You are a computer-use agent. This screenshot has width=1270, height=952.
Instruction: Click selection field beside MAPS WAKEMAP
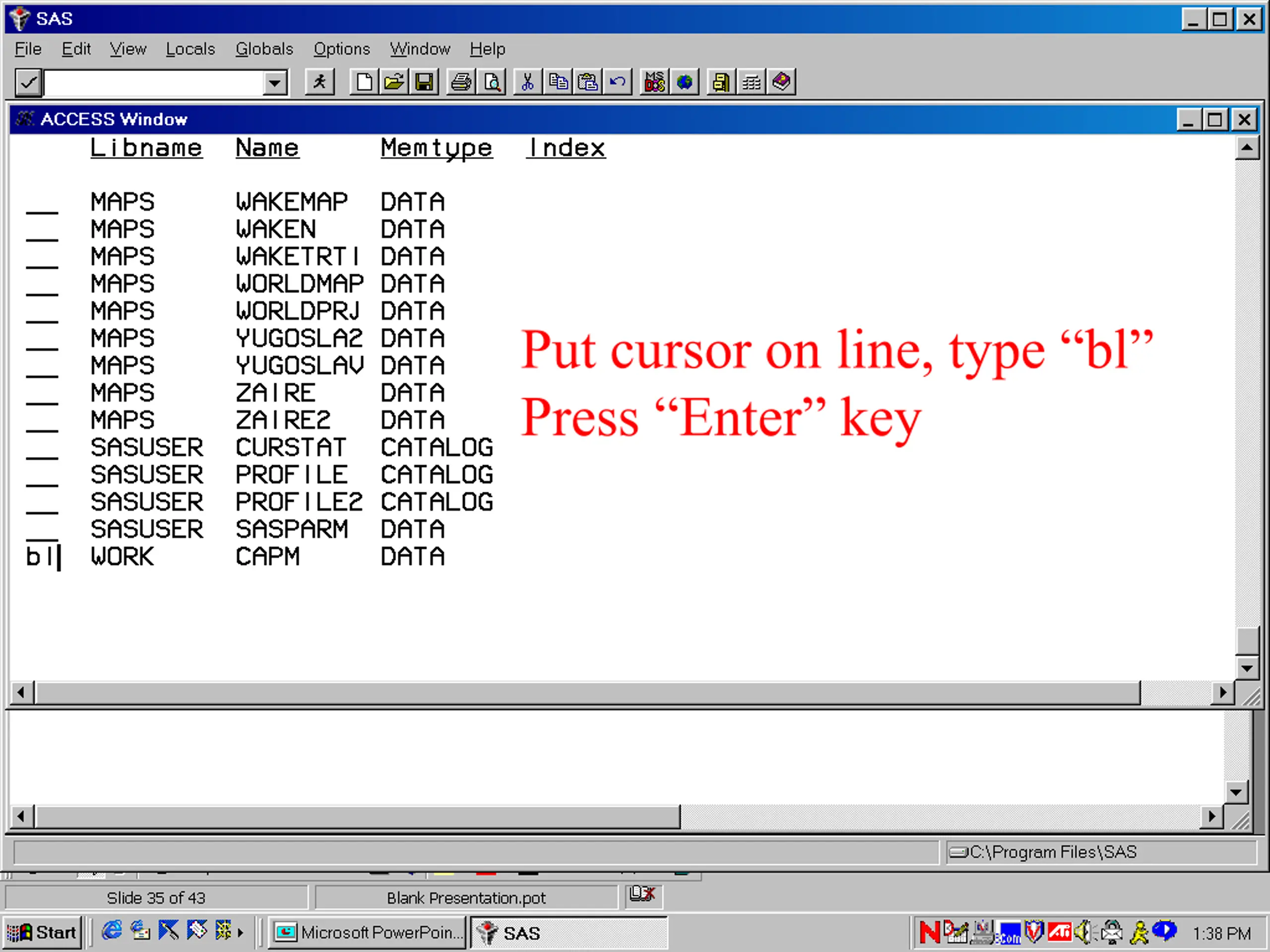pyautogui.click(x=42, y=203)
